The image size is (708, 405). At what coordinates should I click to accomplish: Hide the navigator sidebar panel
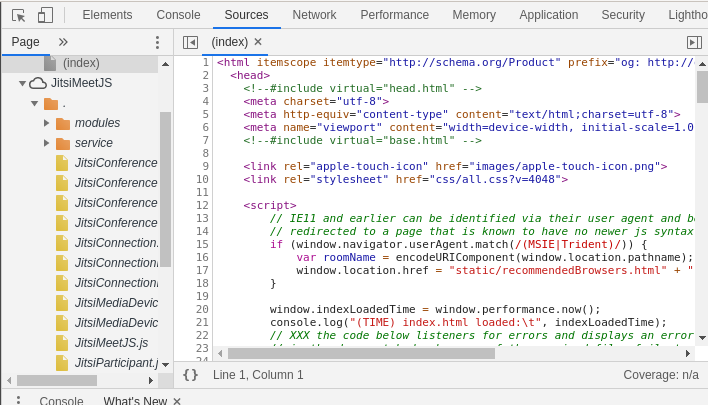pos(190,42)
